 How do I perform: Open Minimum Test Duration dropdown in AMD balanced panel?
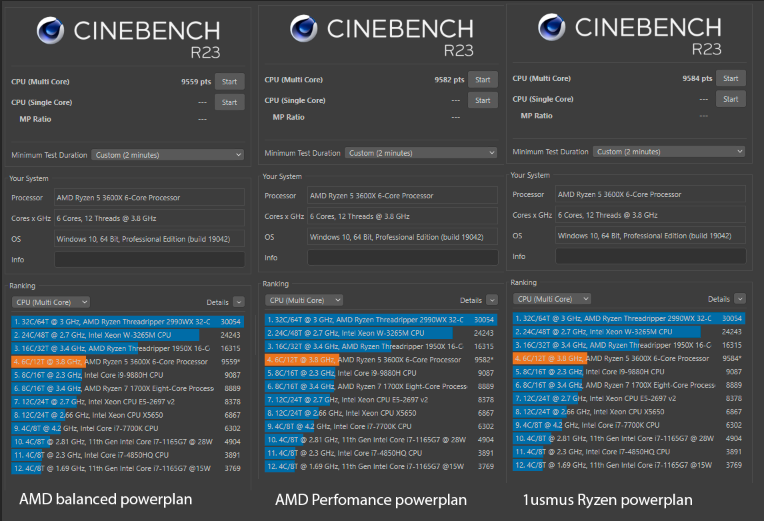167,155
